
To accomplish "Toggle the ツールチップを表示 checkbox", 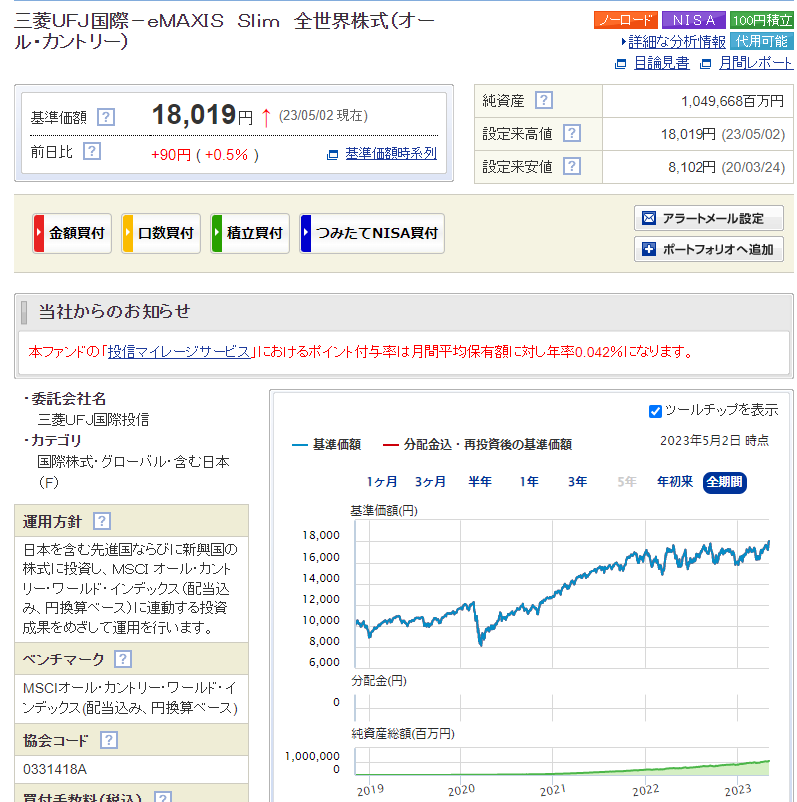I will point(655,411).
